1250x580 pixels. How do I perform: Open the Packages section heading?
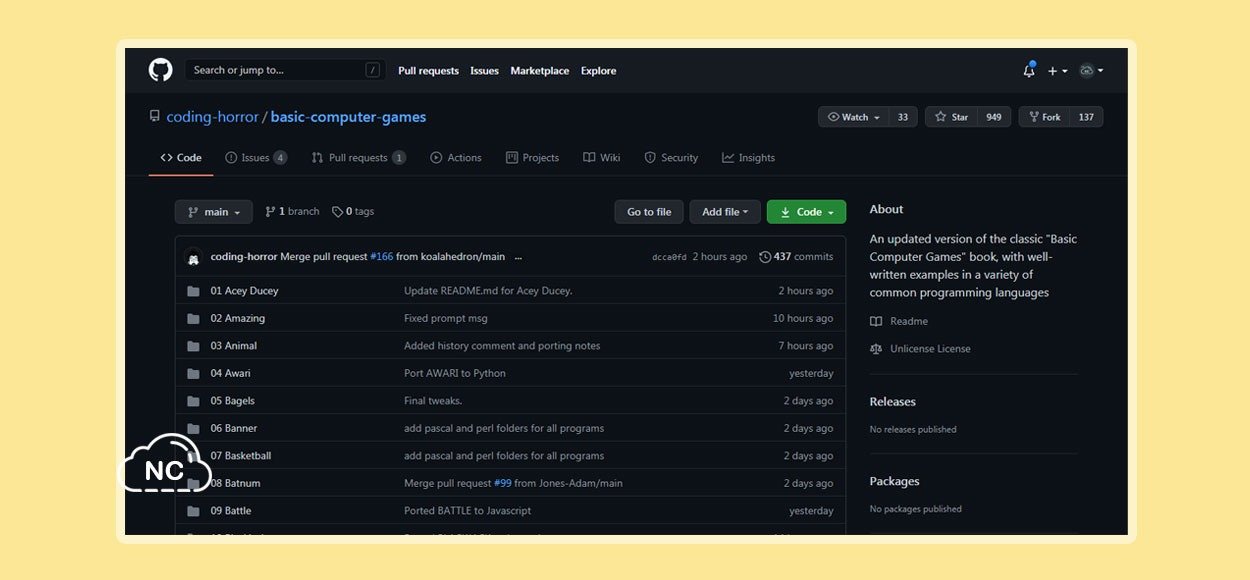click(894, 481)
